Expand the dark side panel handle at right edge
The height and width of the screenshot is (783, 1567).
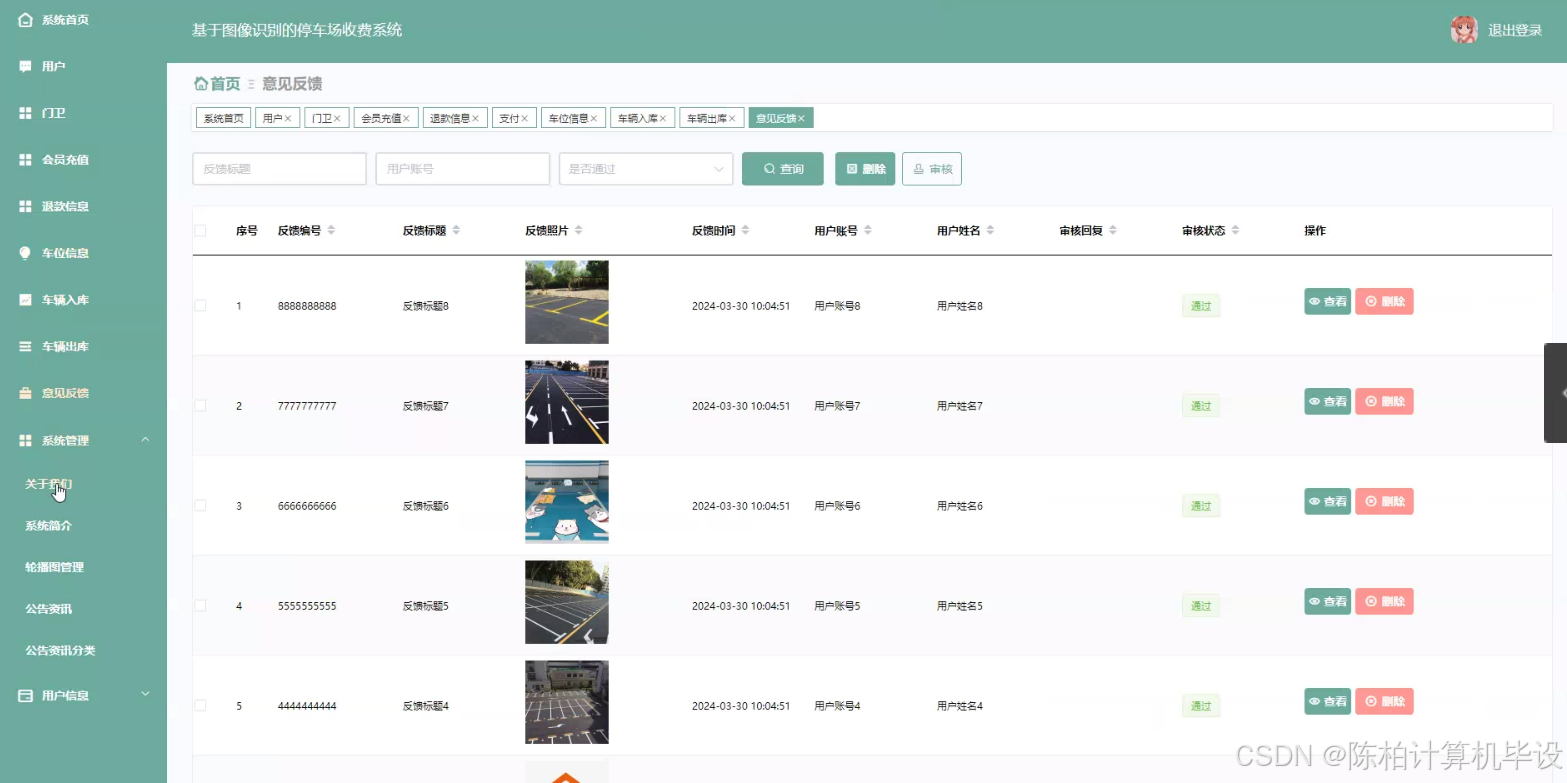1556,393
